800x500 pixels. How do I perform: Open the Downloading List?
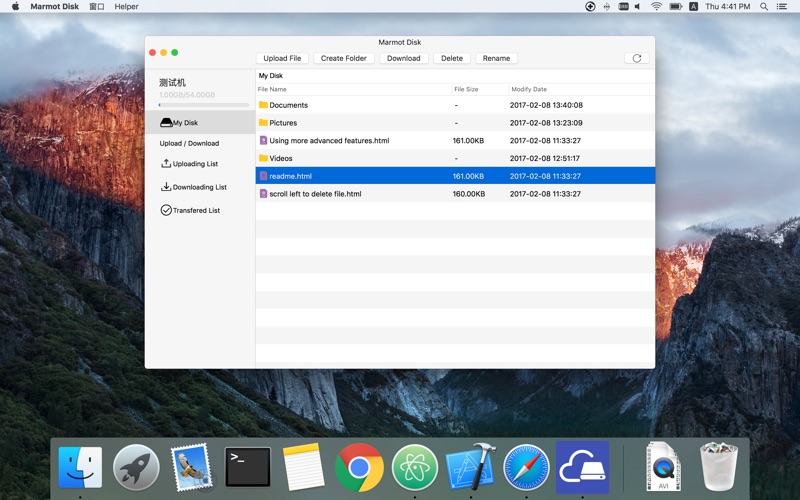click(193, 187)
